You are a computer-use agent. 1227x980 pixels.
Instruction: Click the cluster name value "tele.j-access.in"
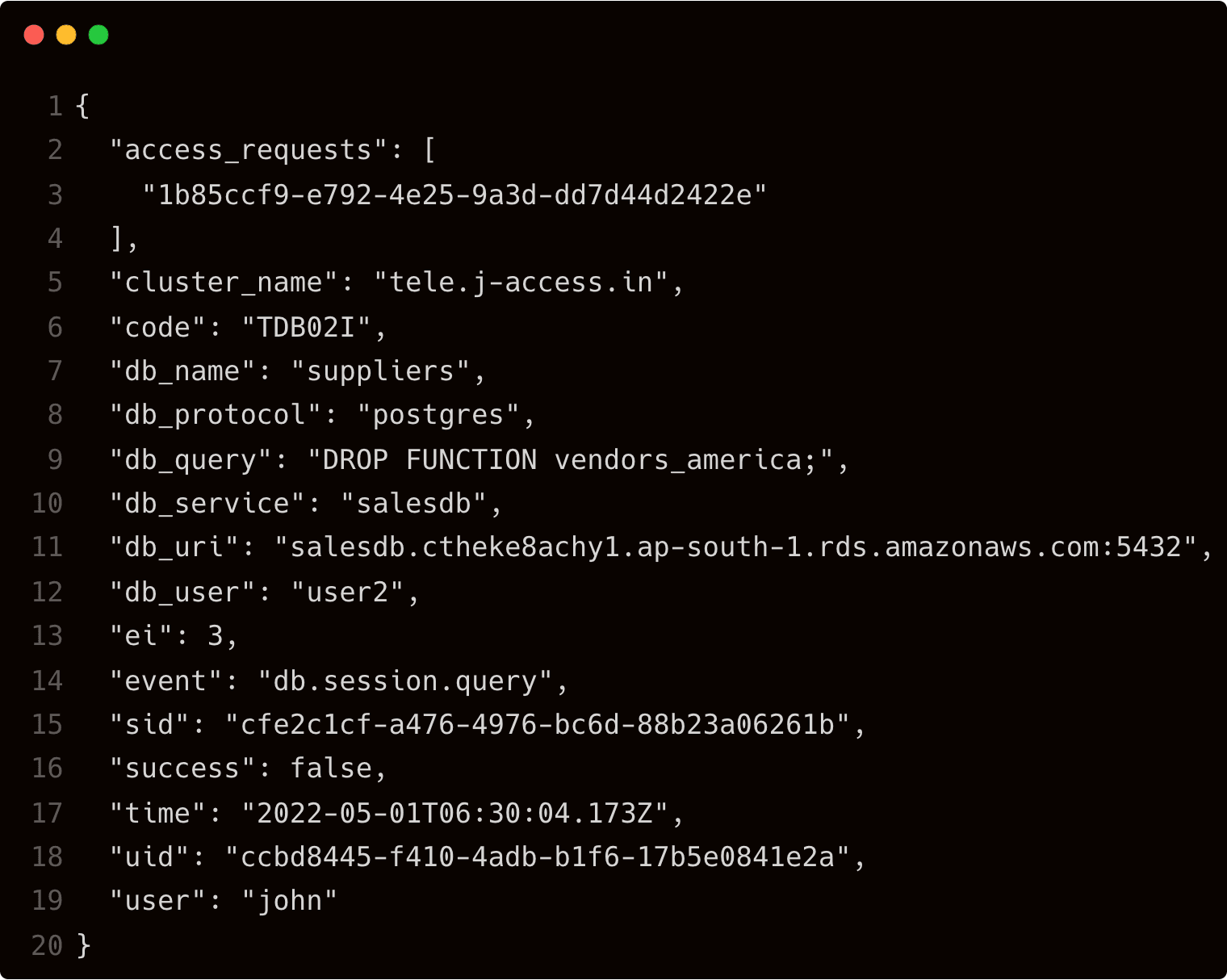pyautogui.click(x=521, y=283)
